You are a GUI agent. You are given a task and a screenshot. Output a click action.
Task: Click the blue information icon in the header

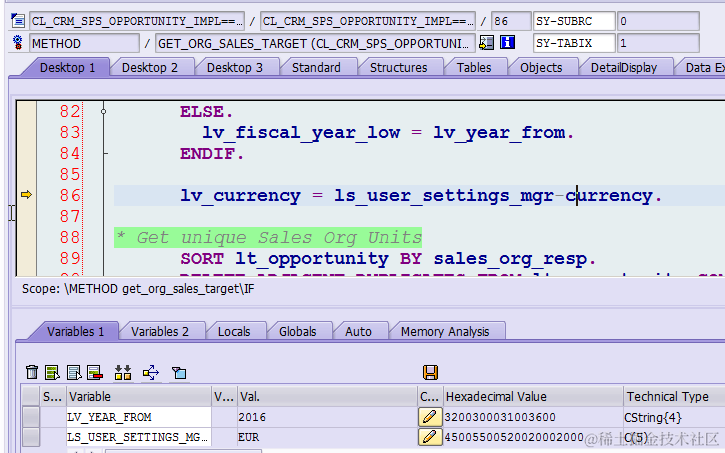tap(507, 43)
